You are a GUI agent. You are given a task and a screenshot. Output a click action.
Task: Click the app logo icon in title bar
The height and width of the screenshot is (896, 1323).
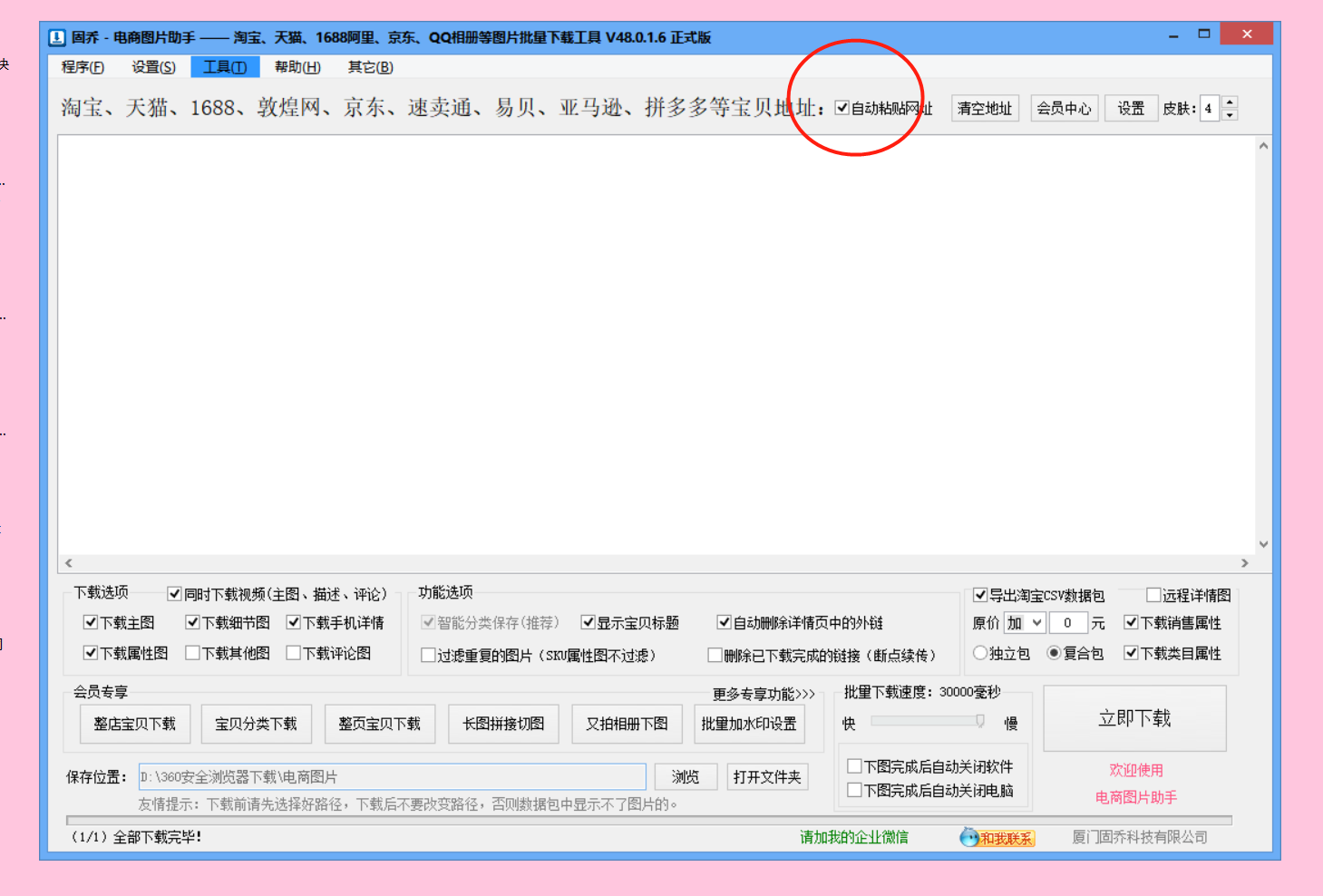click(57, 37)
